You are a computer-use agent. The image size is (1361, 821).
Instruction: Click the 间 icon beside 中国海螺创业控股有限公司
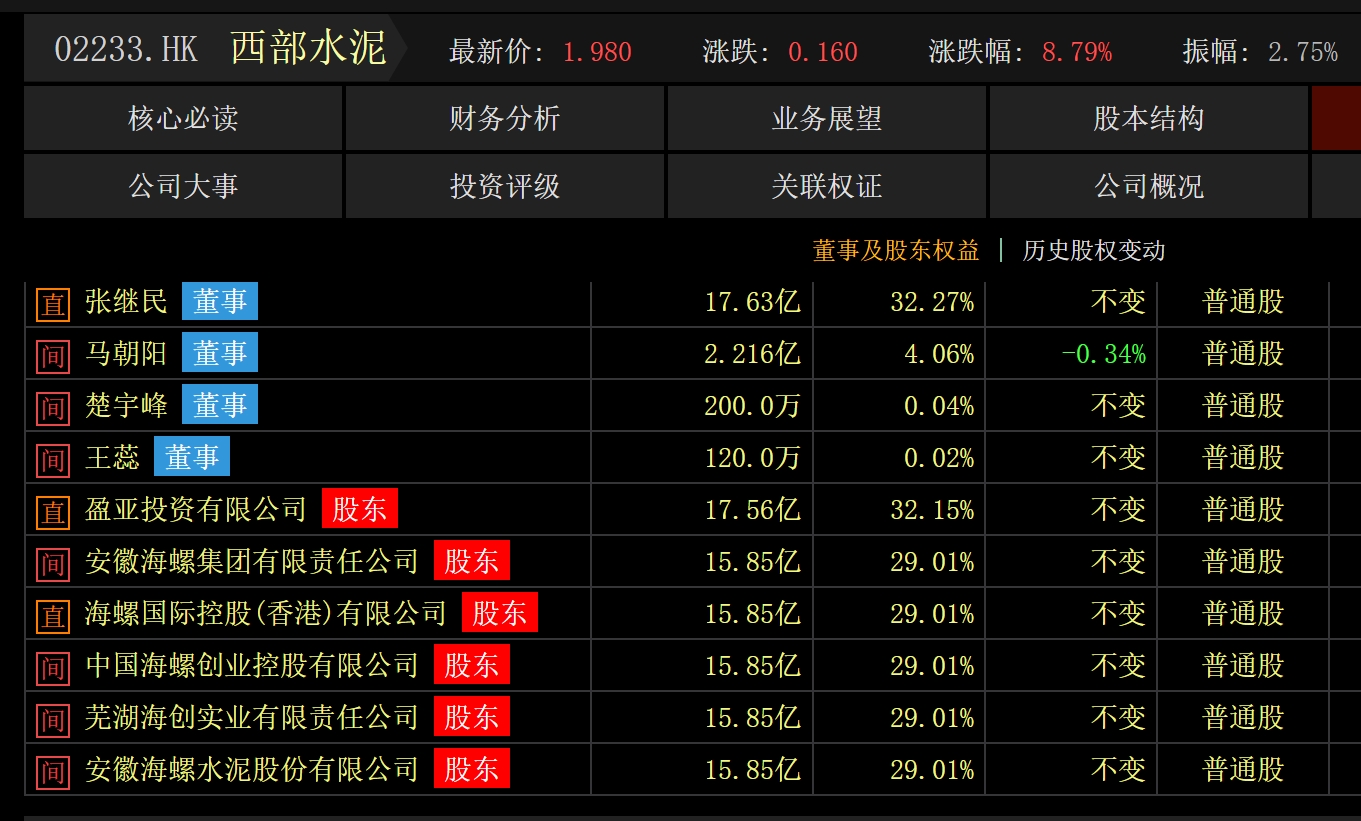(53, 668)
